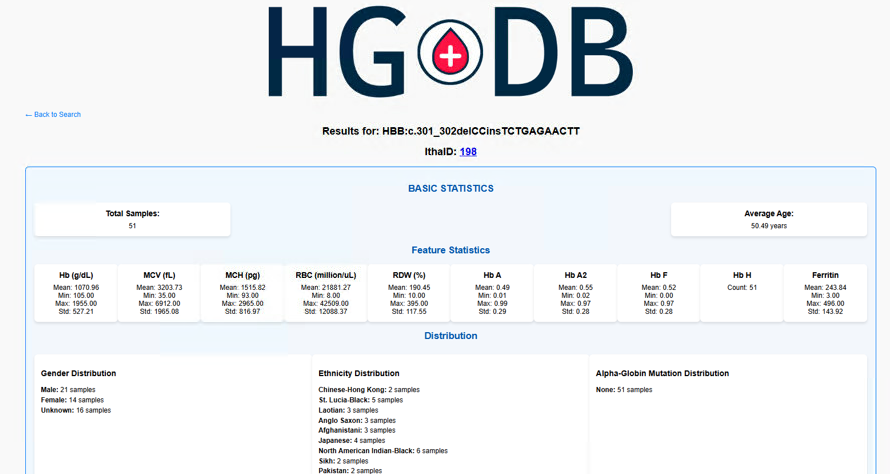Click Hb A2 mean value 0.55
The width and height of the screenshot is (890, 474).
point(576,288)
